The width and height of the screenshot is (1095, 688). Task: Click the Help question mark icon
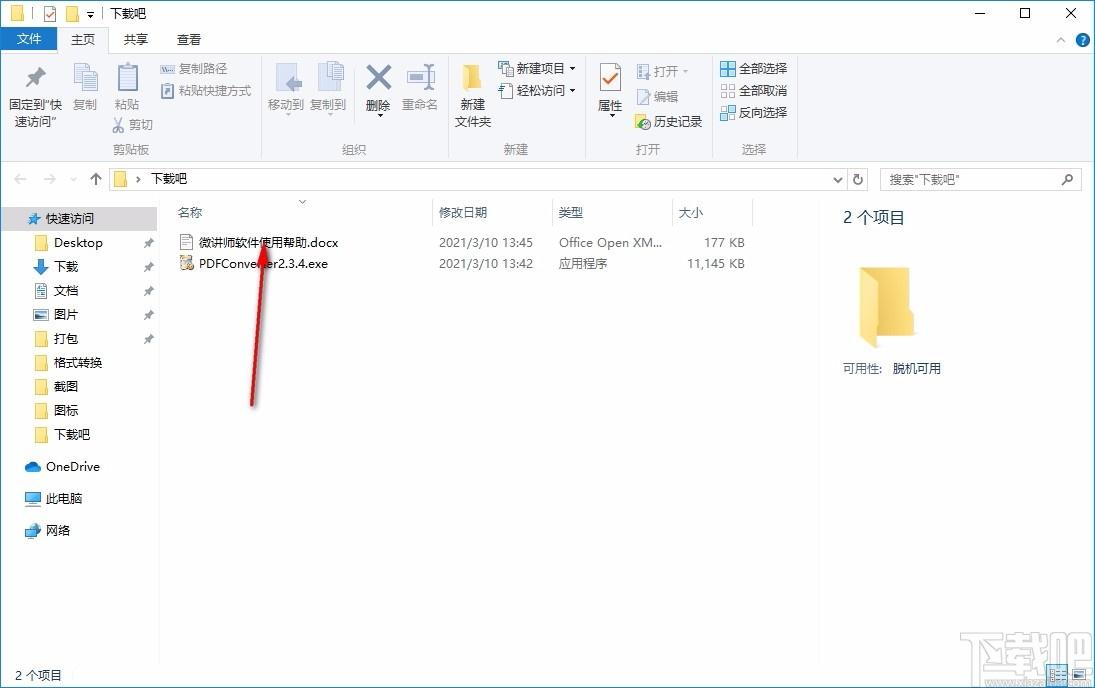[1082, 40]
